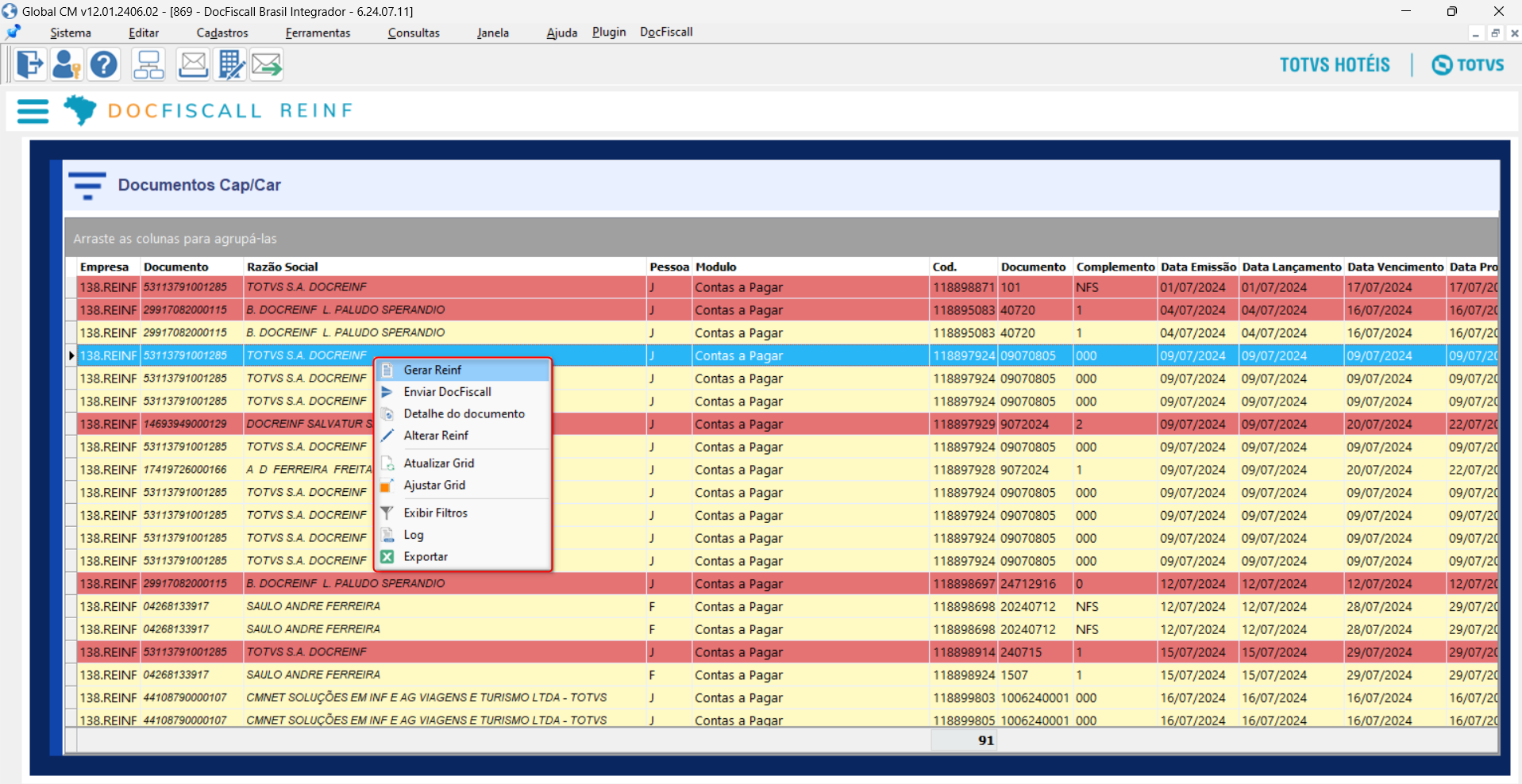Click the send mail arrow icon
Viewport: 1522px width, 784px height.
tap(268, 64)
